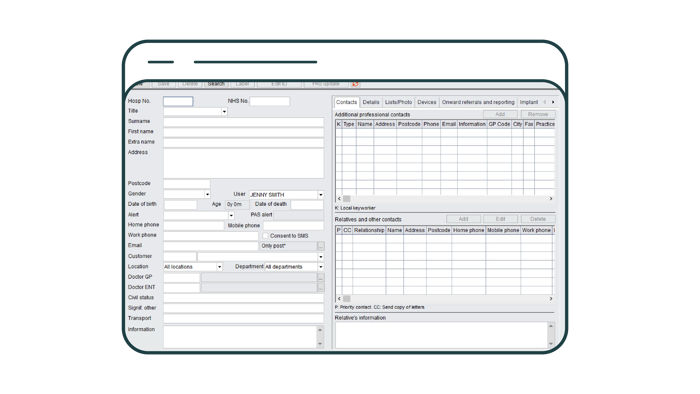Screen dimensions: 700x394
Task: Expand the User dropdown showing JENNY SMITH
Action: click(321, 195)
